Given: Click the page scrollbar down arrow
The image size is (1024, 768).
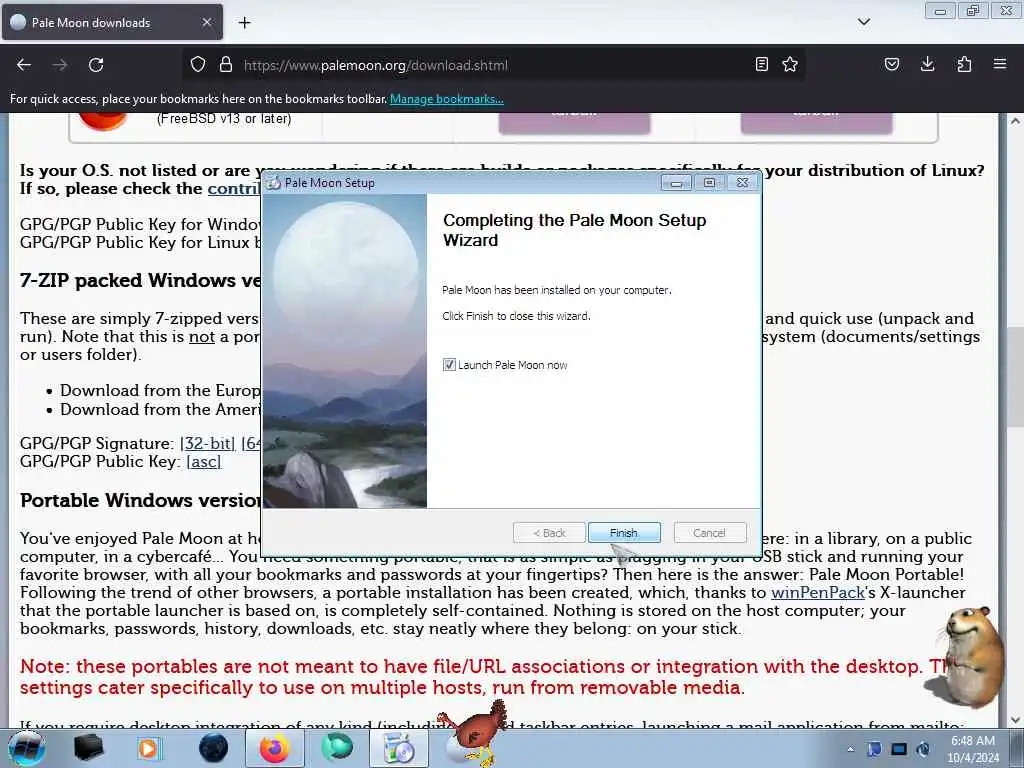Looking at the screenshot, I should [1014, 721].
